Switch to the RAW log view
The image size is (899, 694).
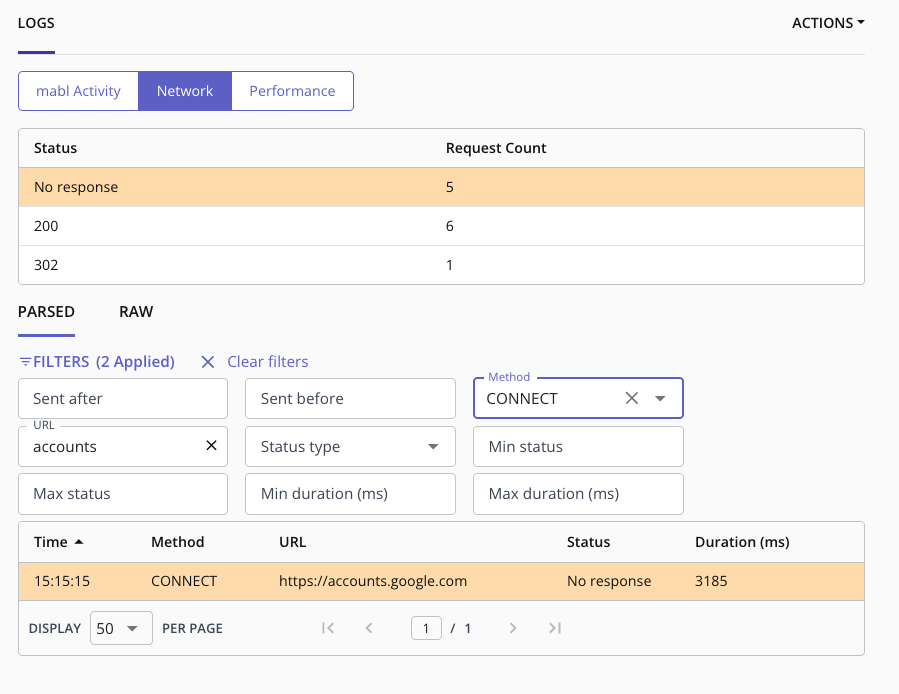[136, 312]
